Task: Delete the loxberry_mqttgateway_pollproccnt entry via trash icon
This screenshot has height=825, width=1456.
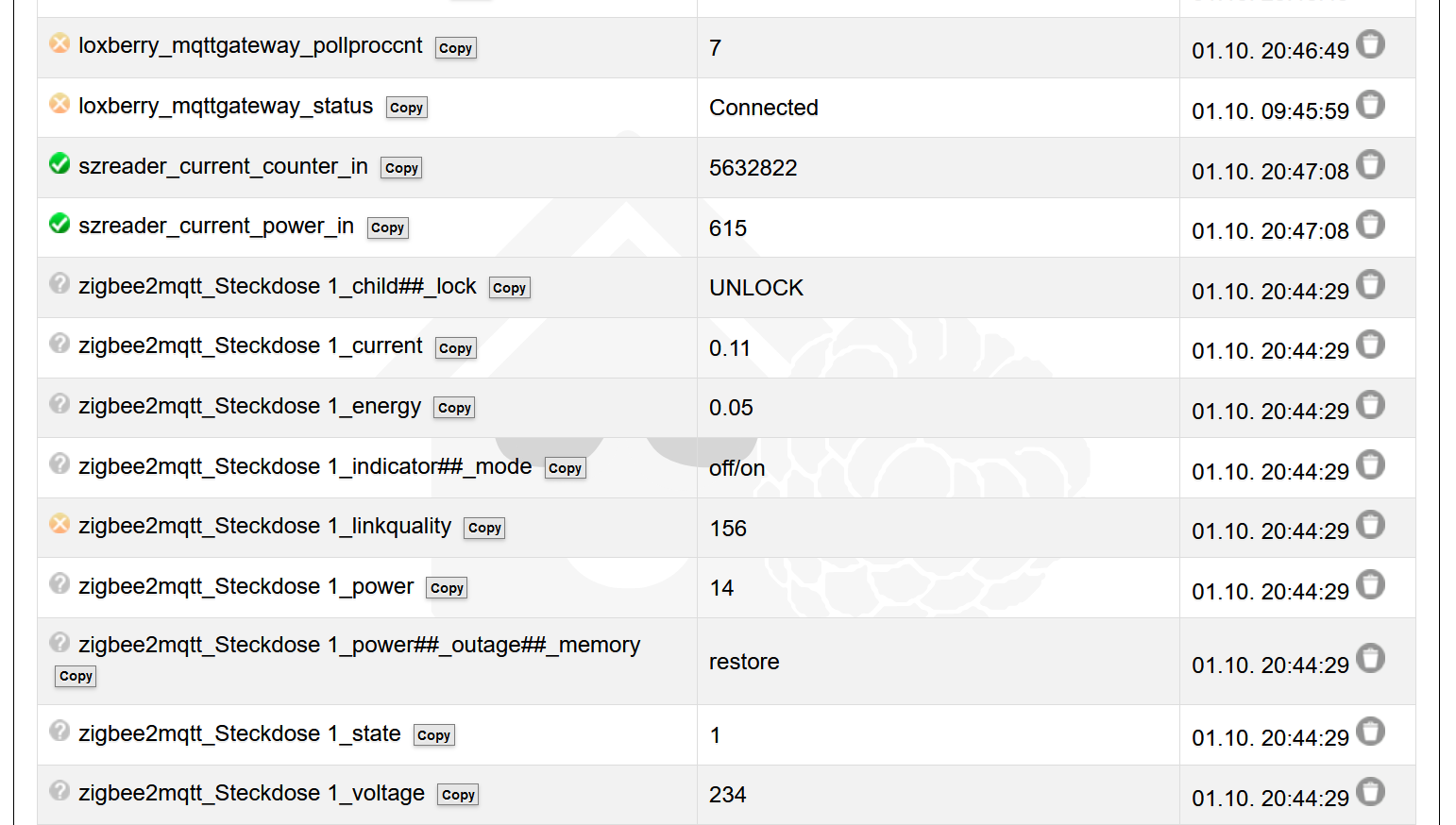Action: click(x=1370, y=44)
